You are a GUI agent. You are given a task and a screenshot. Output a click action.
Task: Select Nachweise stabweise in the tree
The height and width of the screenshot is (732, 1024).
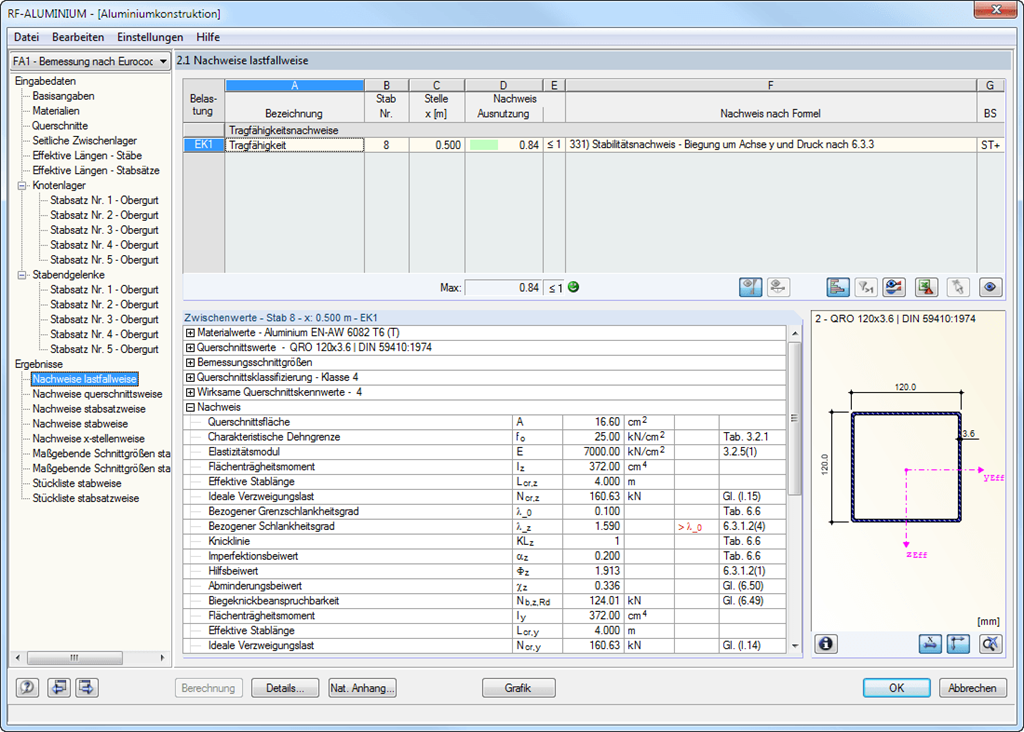[x=80, y=424]
